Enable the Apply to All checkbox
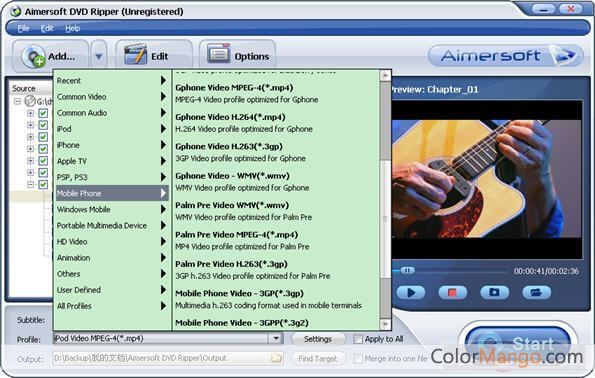 pyautogui.click(x=358, y=339)
